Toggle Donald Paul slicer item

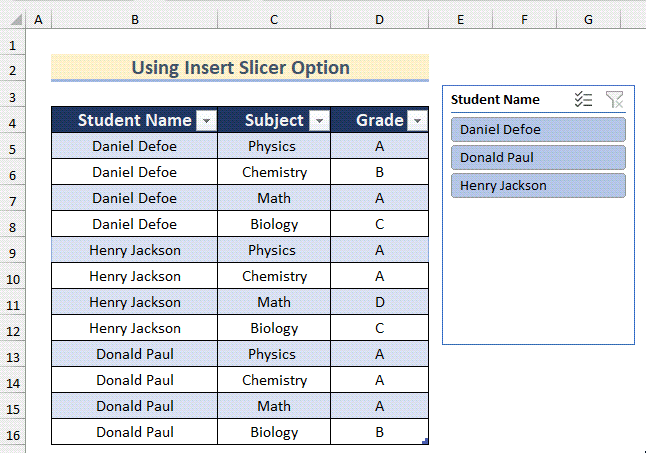pos(538,158)
